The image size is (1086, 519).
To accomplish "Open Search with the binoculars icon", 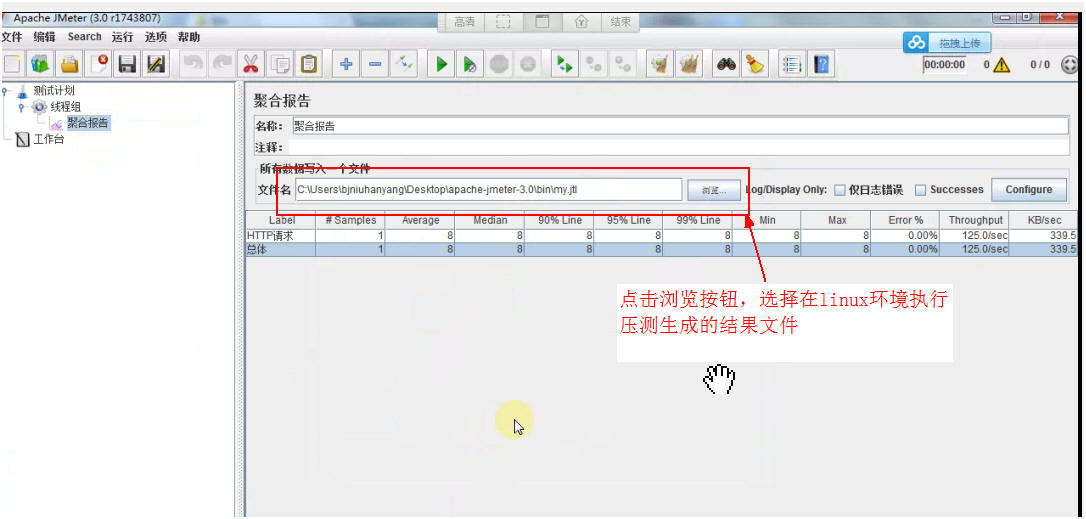I will coord(727,65).
